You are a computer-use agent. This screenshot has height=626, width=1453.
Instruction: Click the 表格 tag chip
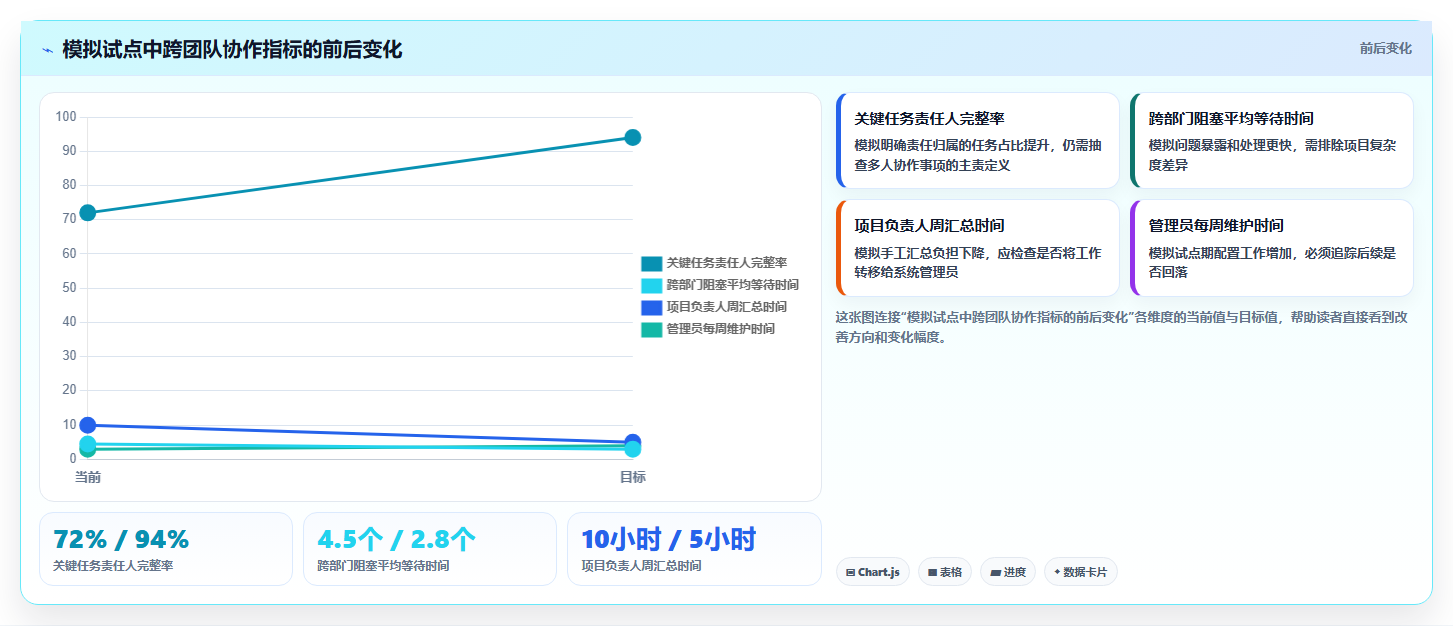(944, 572)
